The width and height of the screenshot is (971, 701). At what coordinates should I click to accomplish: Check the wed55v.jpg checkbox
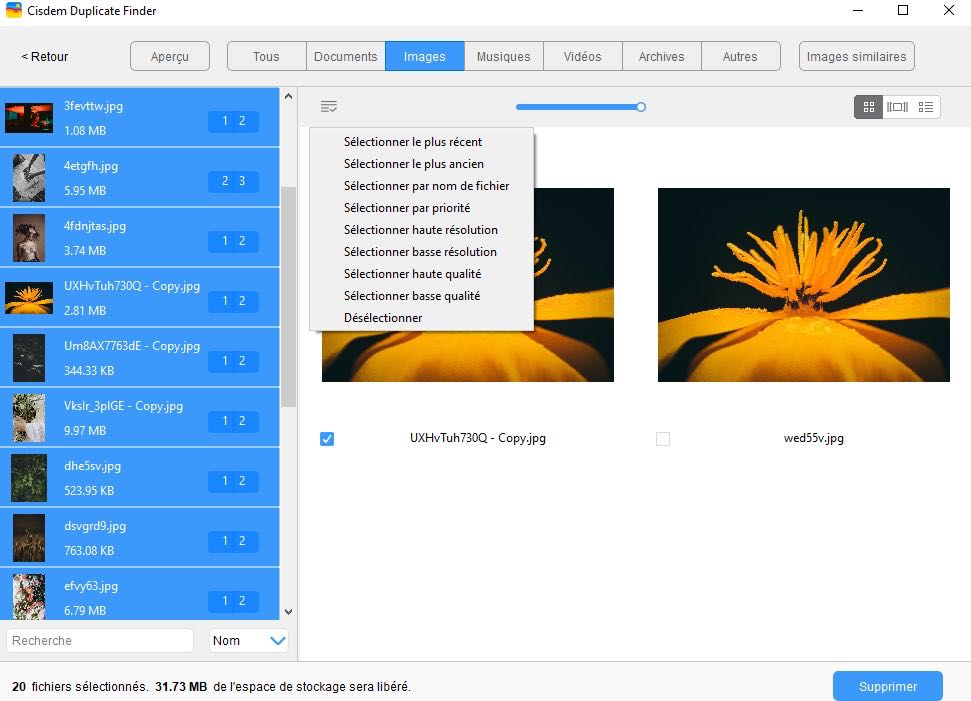tap(662, 439)
